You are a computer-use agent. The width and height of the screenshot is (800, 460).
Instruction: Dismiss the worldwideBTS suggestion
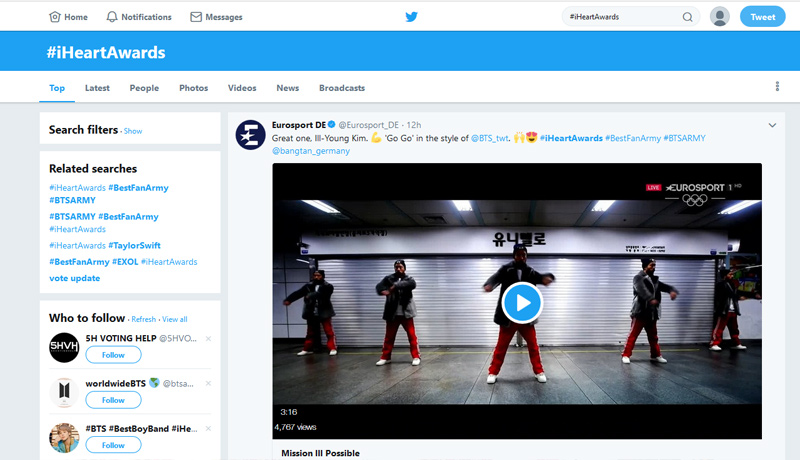(208, 384)
